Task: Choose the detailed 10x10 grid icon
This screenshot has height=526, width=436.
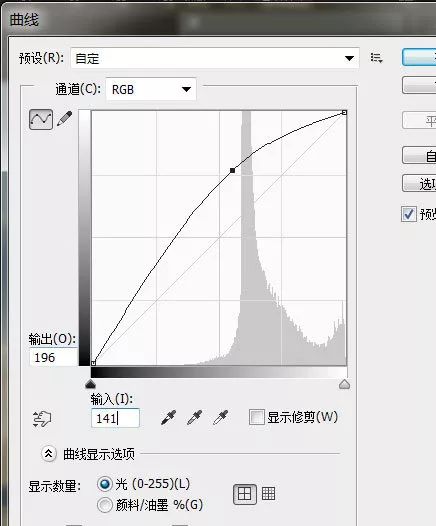Action: (x=268, y=494)
